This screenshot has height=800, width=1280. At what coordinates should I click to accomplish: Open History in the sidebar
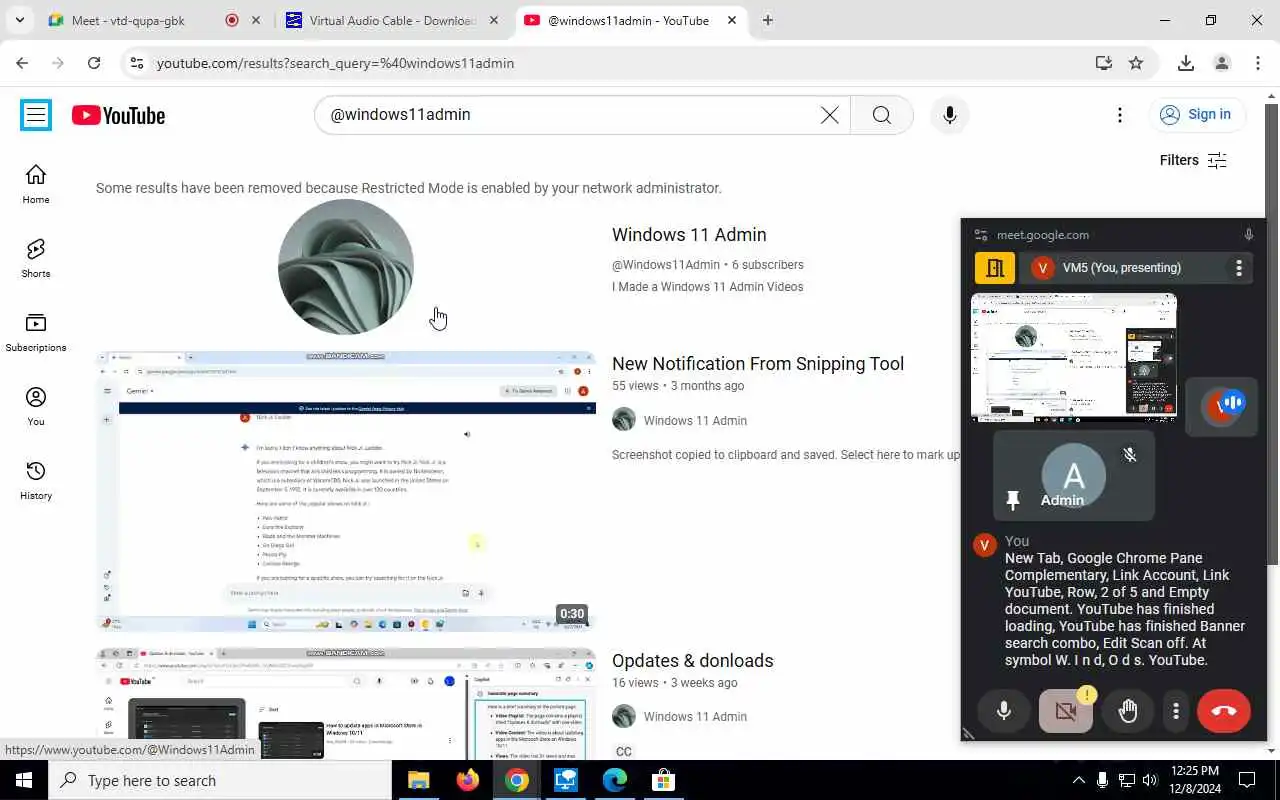36,480
